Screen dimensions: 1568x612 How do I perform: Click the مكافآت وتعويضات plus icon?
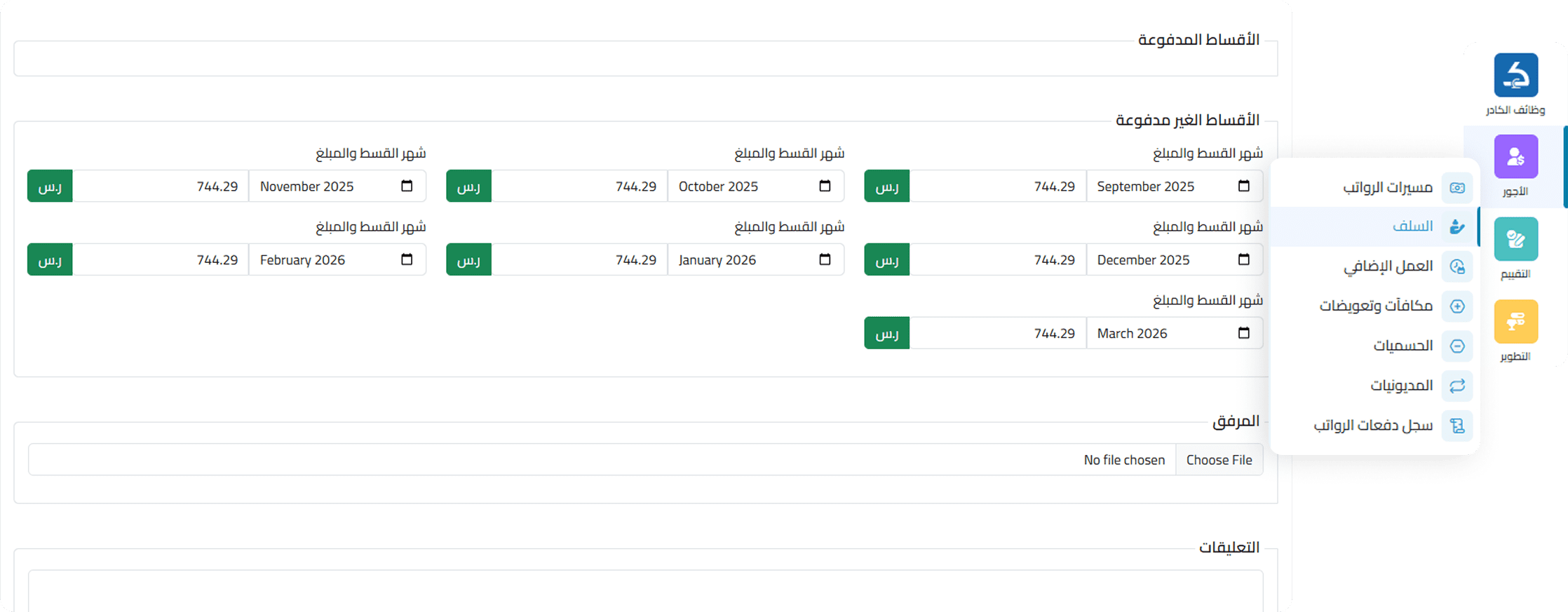coord(1457,306)
